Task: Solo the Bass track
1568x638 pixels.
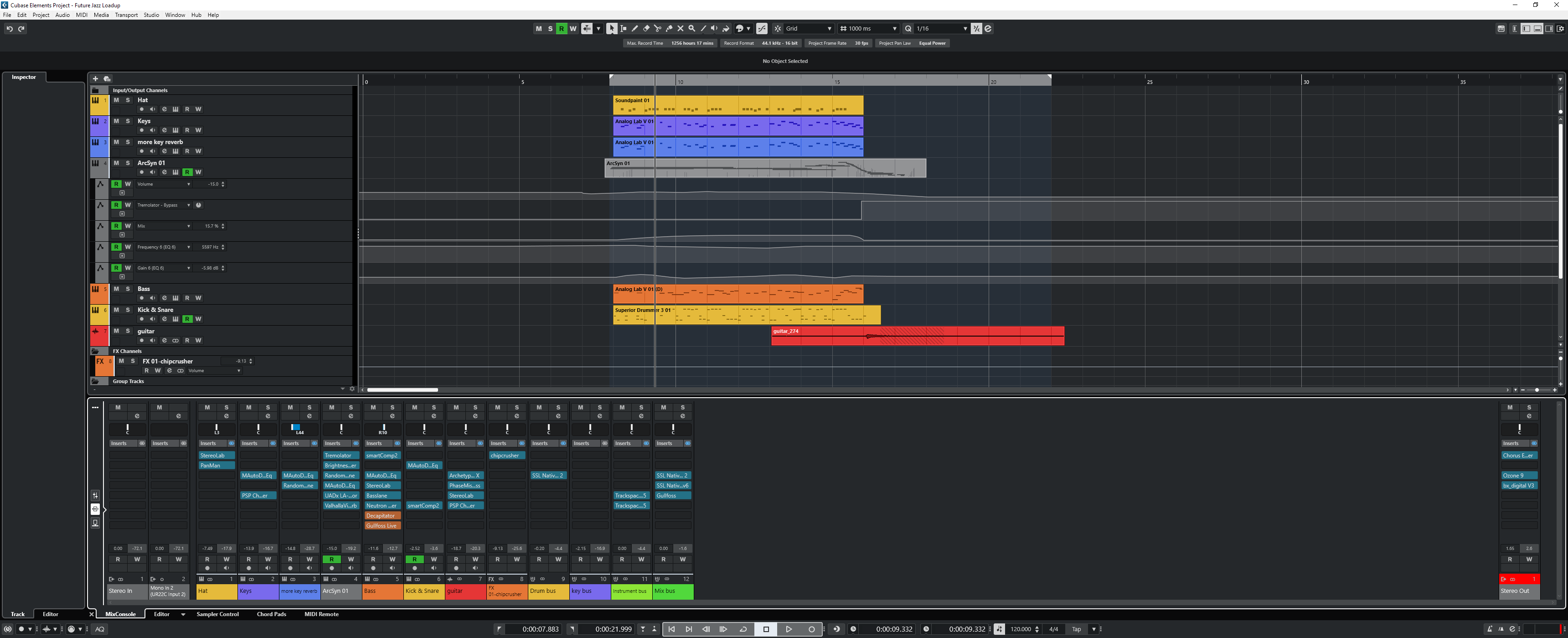Action: pos(128,289)
